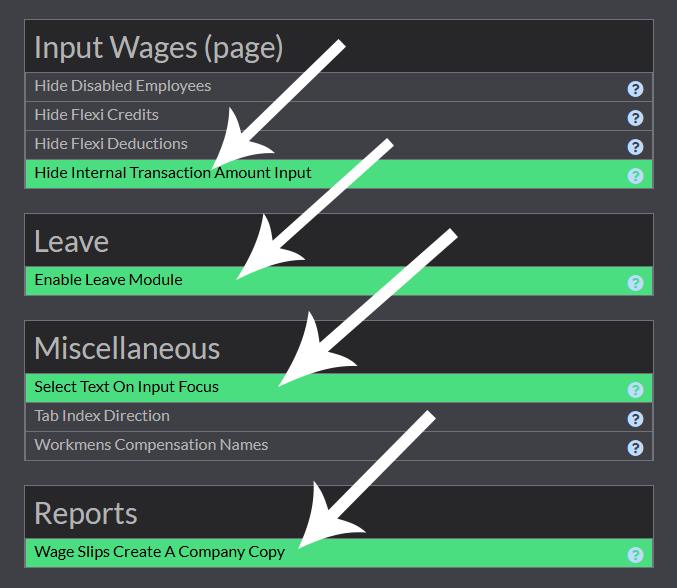Toggle Select Text On Input Focus

[x=126, y=387]
